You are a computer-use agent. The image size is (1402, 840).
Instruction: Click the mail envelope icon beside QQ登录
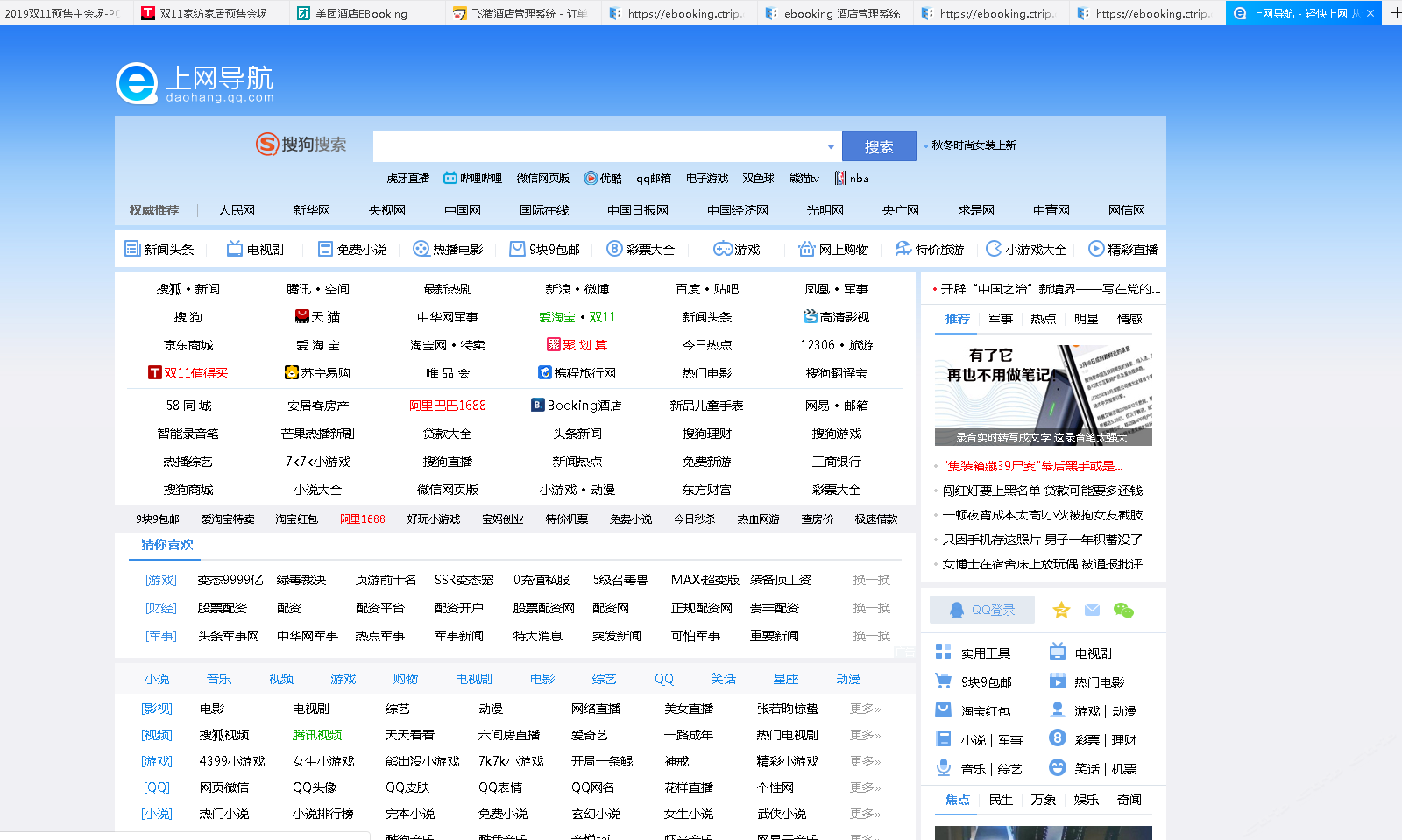point(1092,610)
